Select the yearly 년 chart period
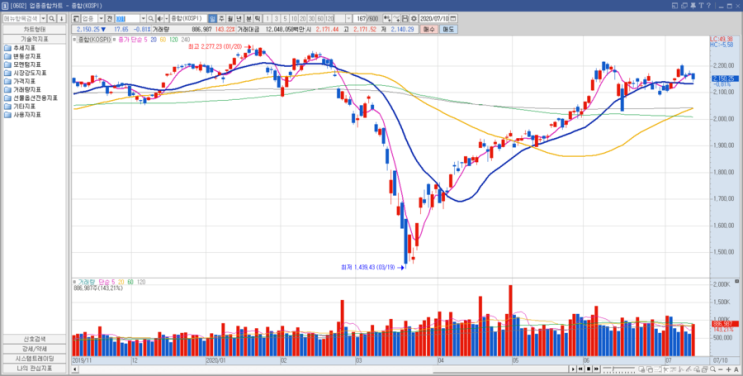The height and width of the screenshot is (376, 743). (239, 18)
